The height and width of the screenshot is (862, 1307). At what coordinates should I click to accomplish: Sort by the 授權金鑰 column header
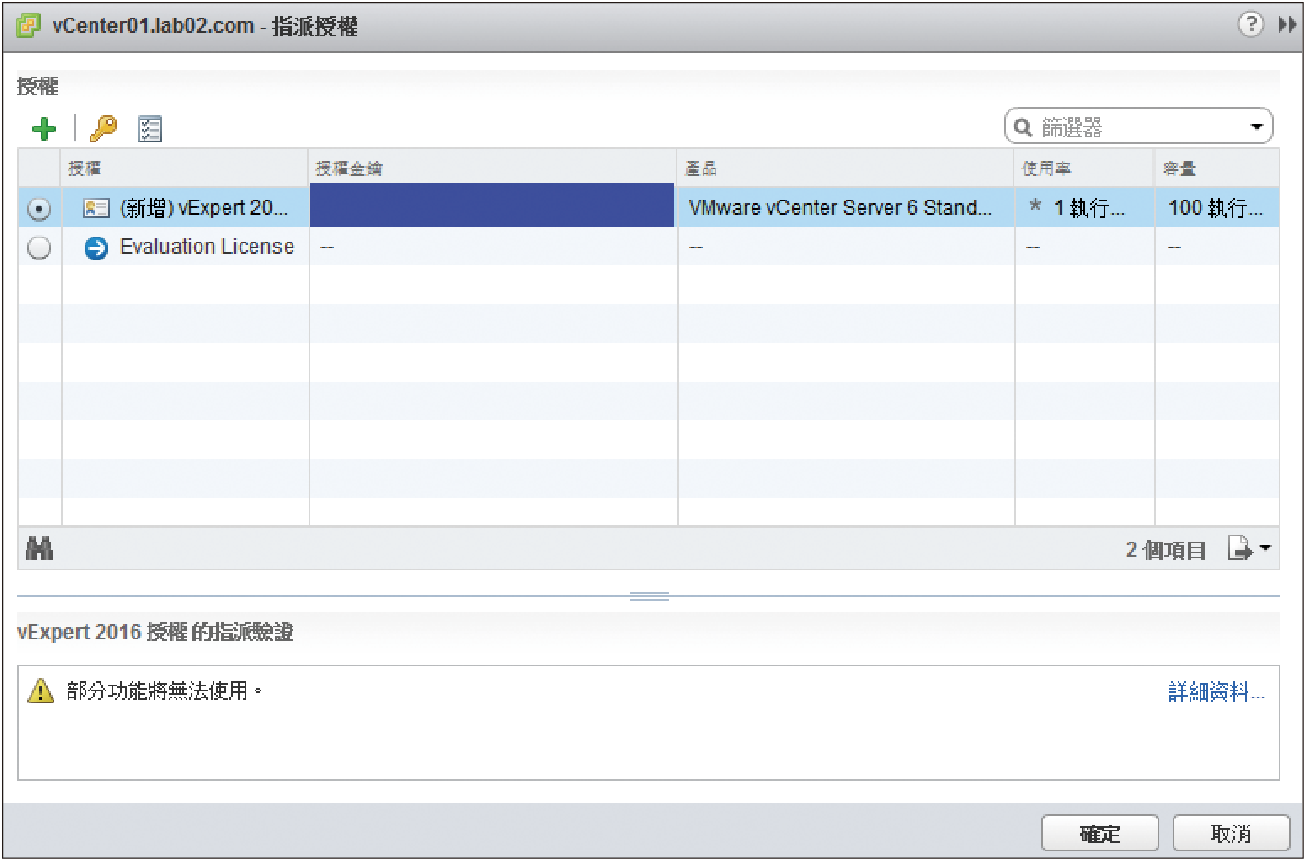[493, 169]
